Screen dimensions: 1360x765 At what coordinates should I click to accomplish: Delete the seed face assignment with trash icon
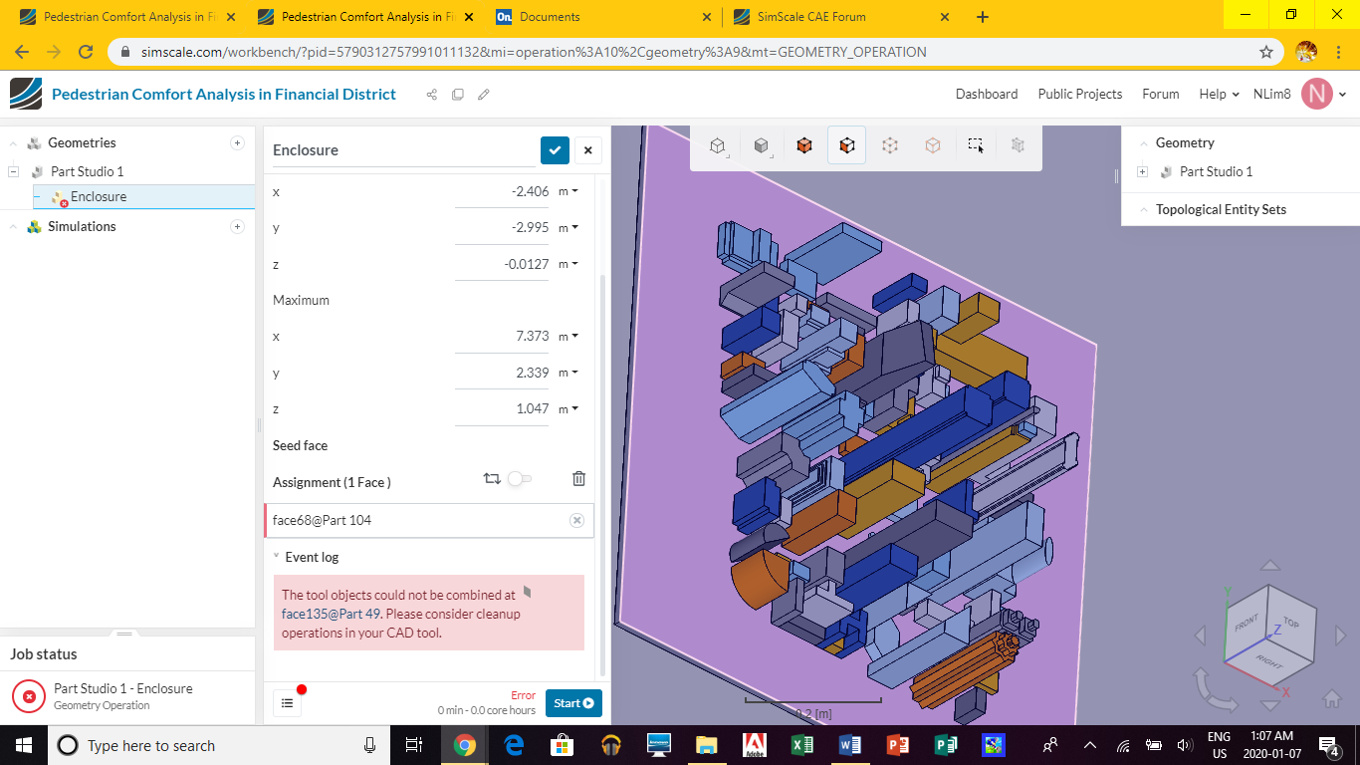tap(578, 479)
